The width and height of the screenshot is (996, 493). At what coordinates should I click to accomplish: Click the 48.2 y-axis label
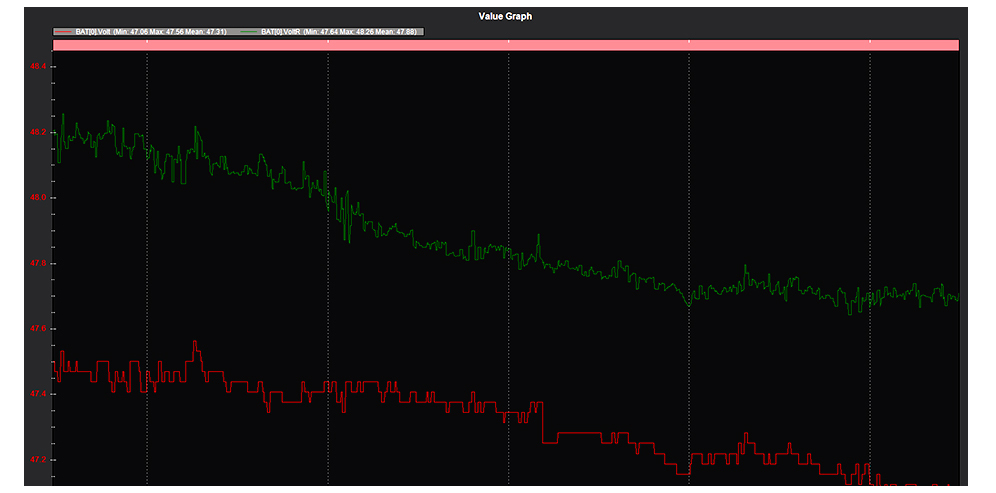tap(38, 133)
